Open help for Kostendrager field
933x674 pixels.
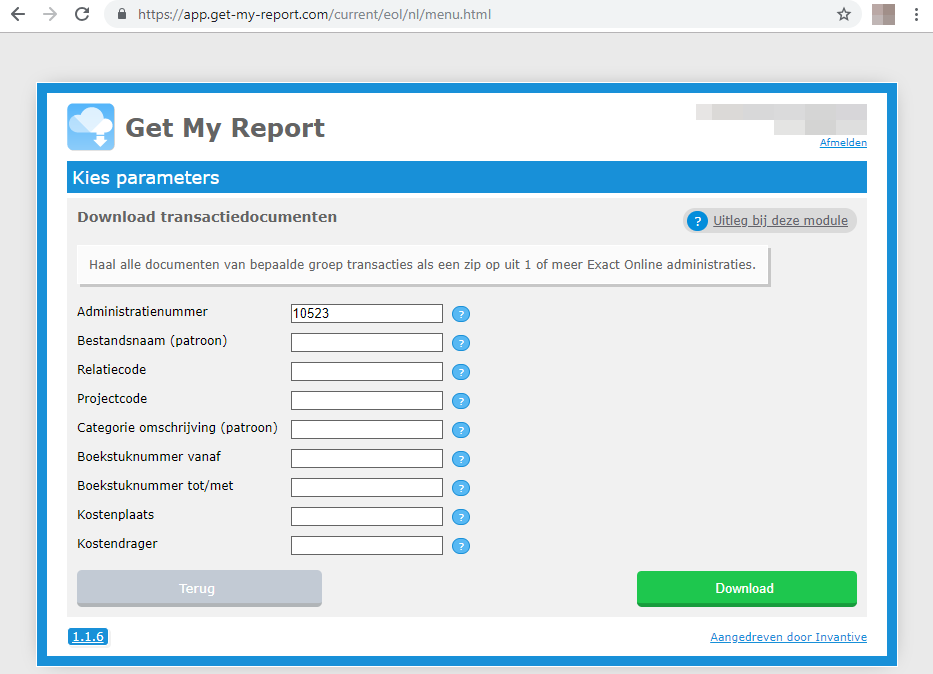[x=461, y=546]
